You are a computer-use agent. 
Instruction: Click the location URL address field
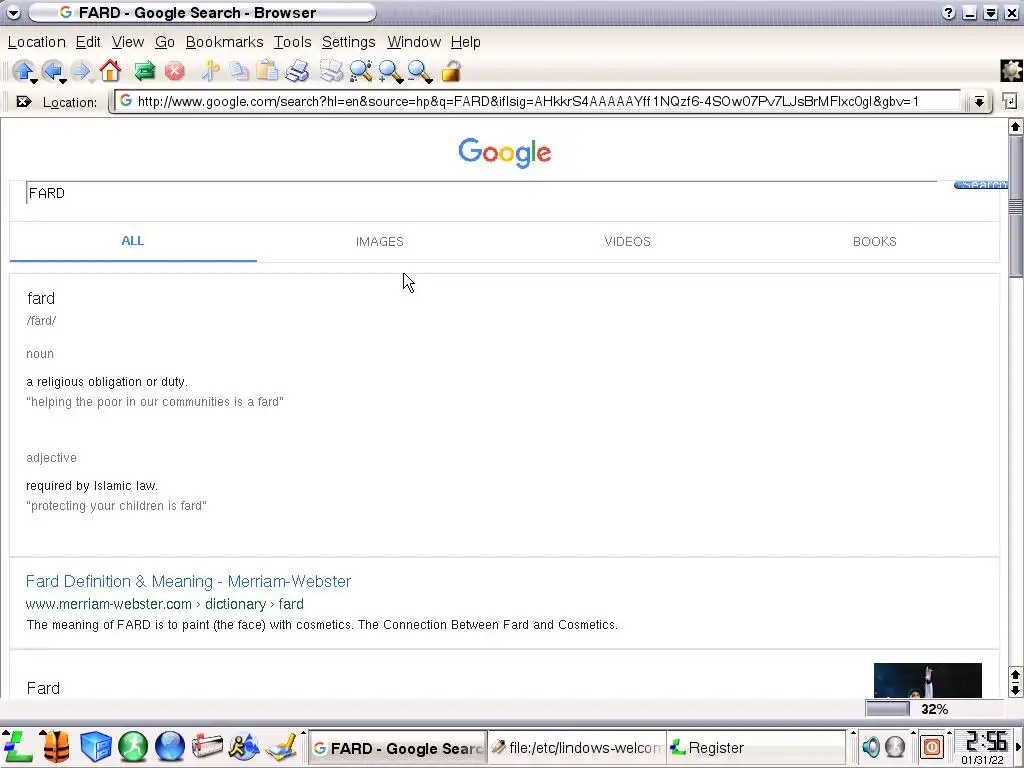tap(536, 101)
